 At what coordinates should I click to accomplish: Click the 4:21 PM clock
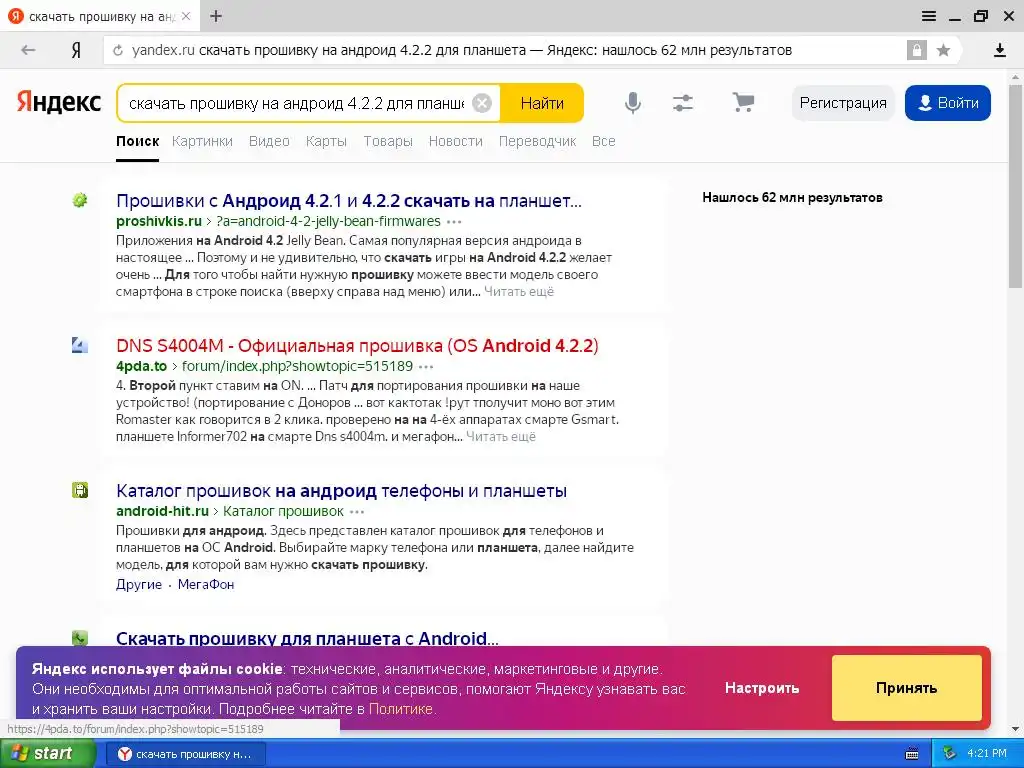point(987,754)
